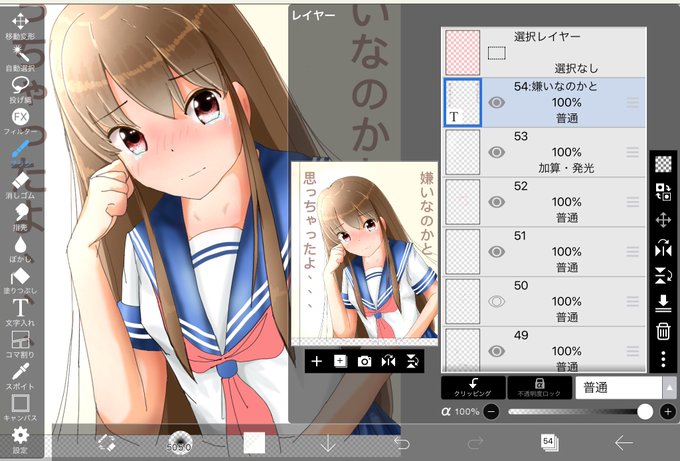Open the FX Filter tool (フィルター)
This screenshot has height=461, width=680.
point(20,121)
